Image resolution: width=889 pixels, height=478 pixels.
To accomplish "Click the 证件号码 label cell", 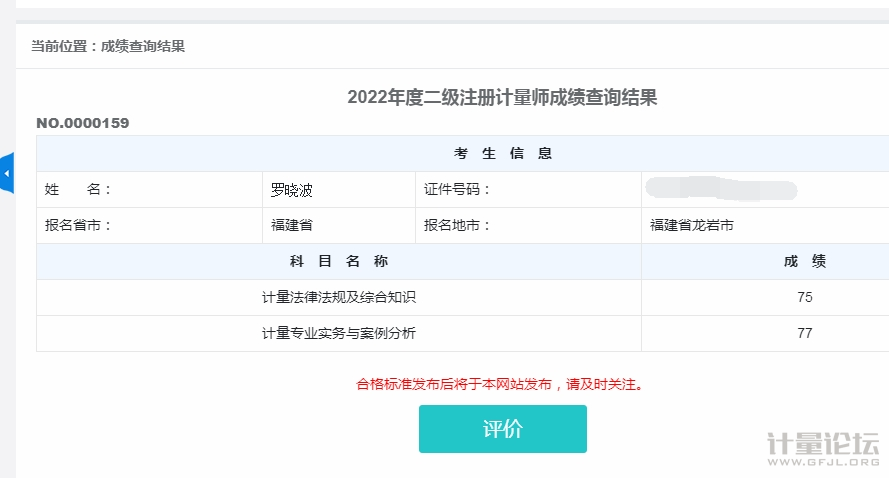I will (458, 189).
